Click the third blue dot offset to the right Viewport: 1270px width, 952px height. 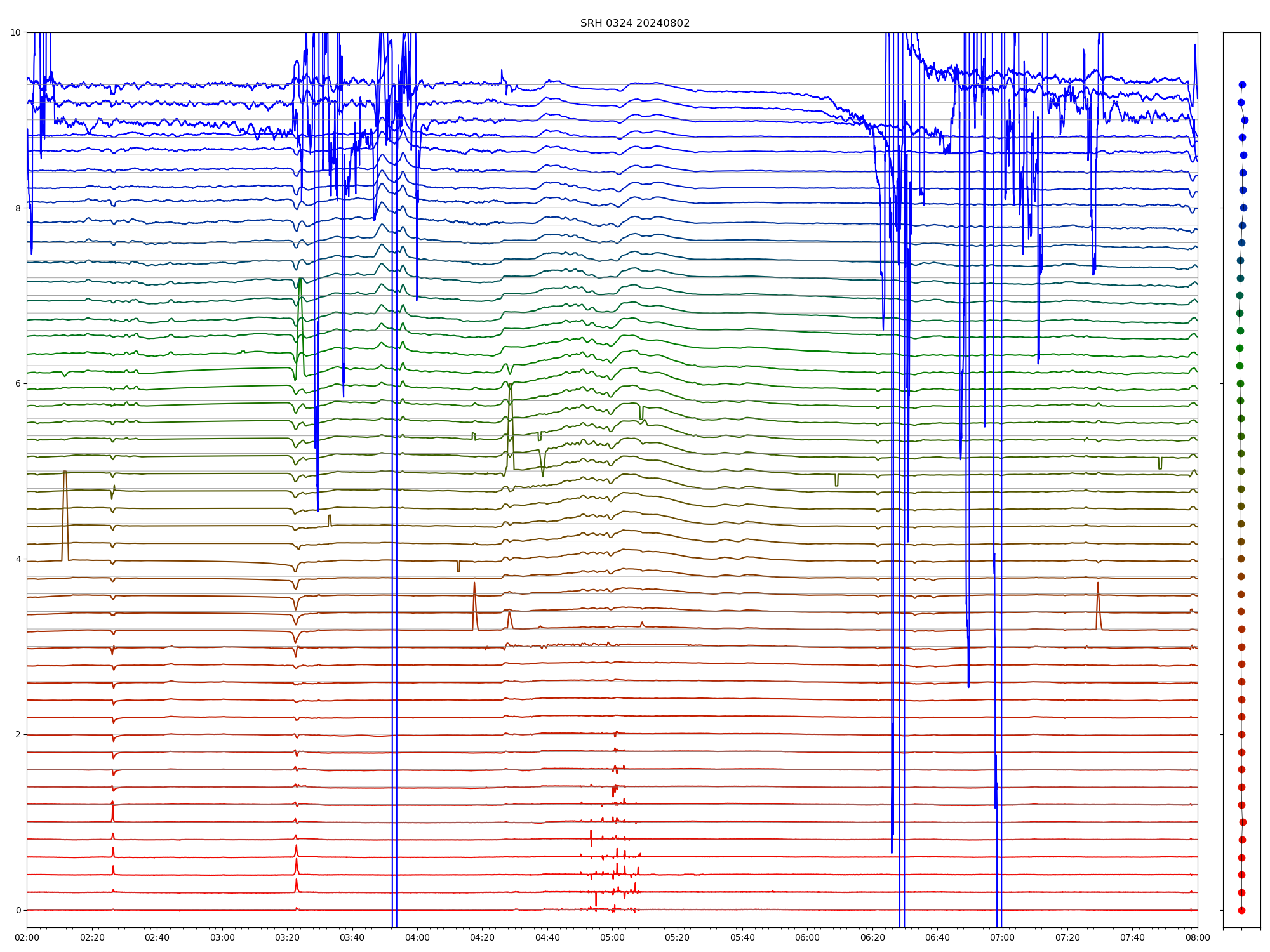tap(1245, 120)
